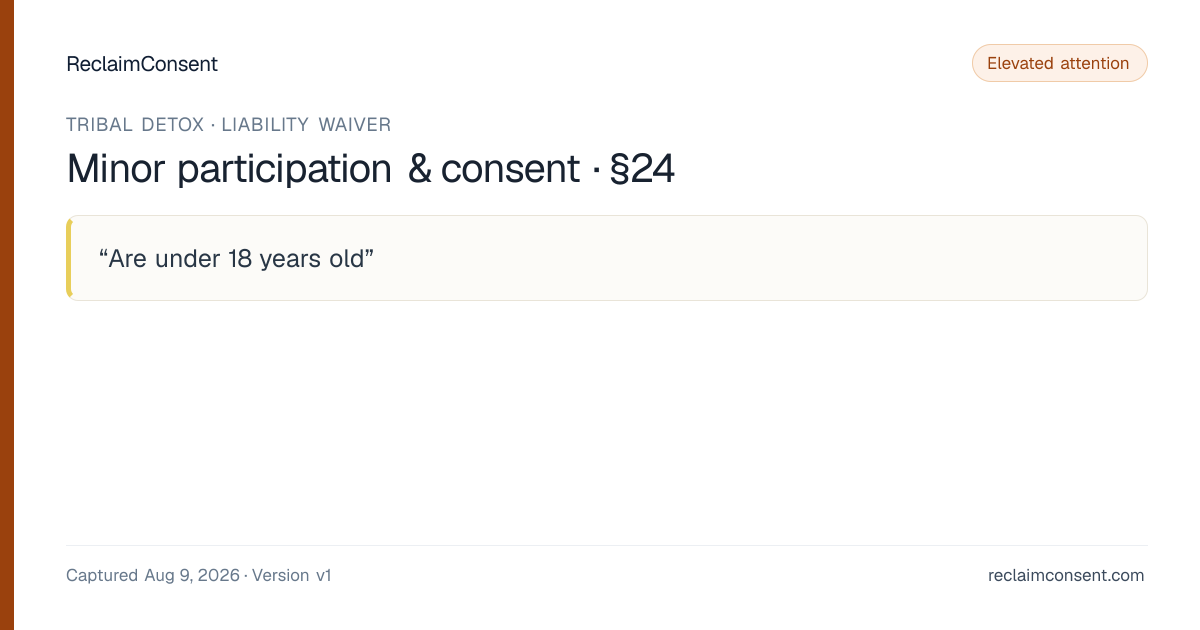
Task: Click the orange-brown stripe along the left edge
Action: 7,315
